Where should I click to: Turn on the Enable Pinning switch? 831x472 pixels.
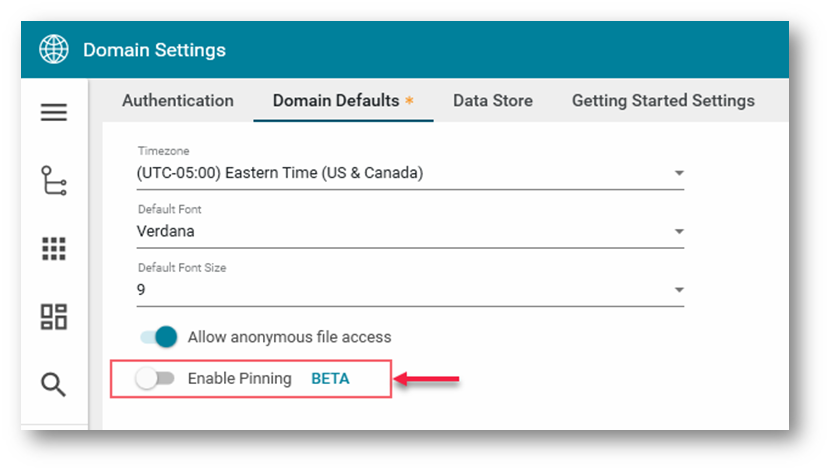click(x=156, y=379)
